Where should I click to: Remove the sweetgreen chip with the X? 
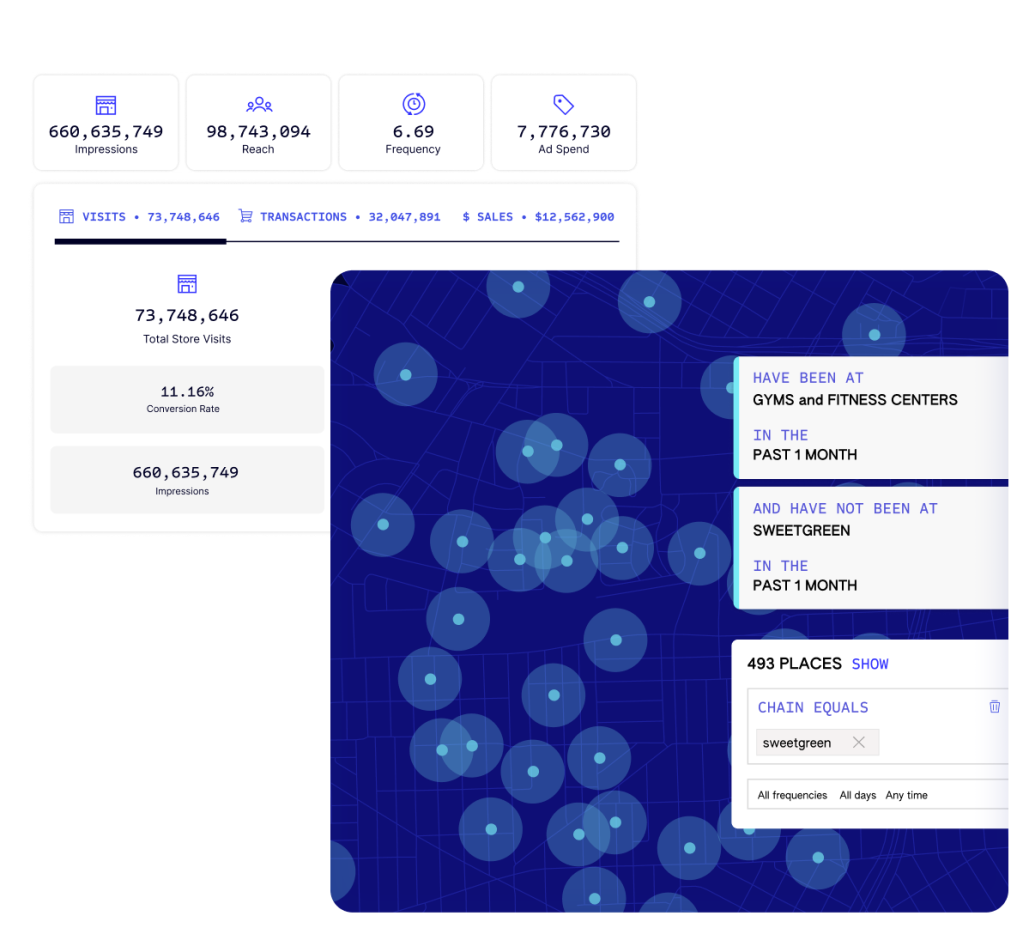tap(859, 742)
